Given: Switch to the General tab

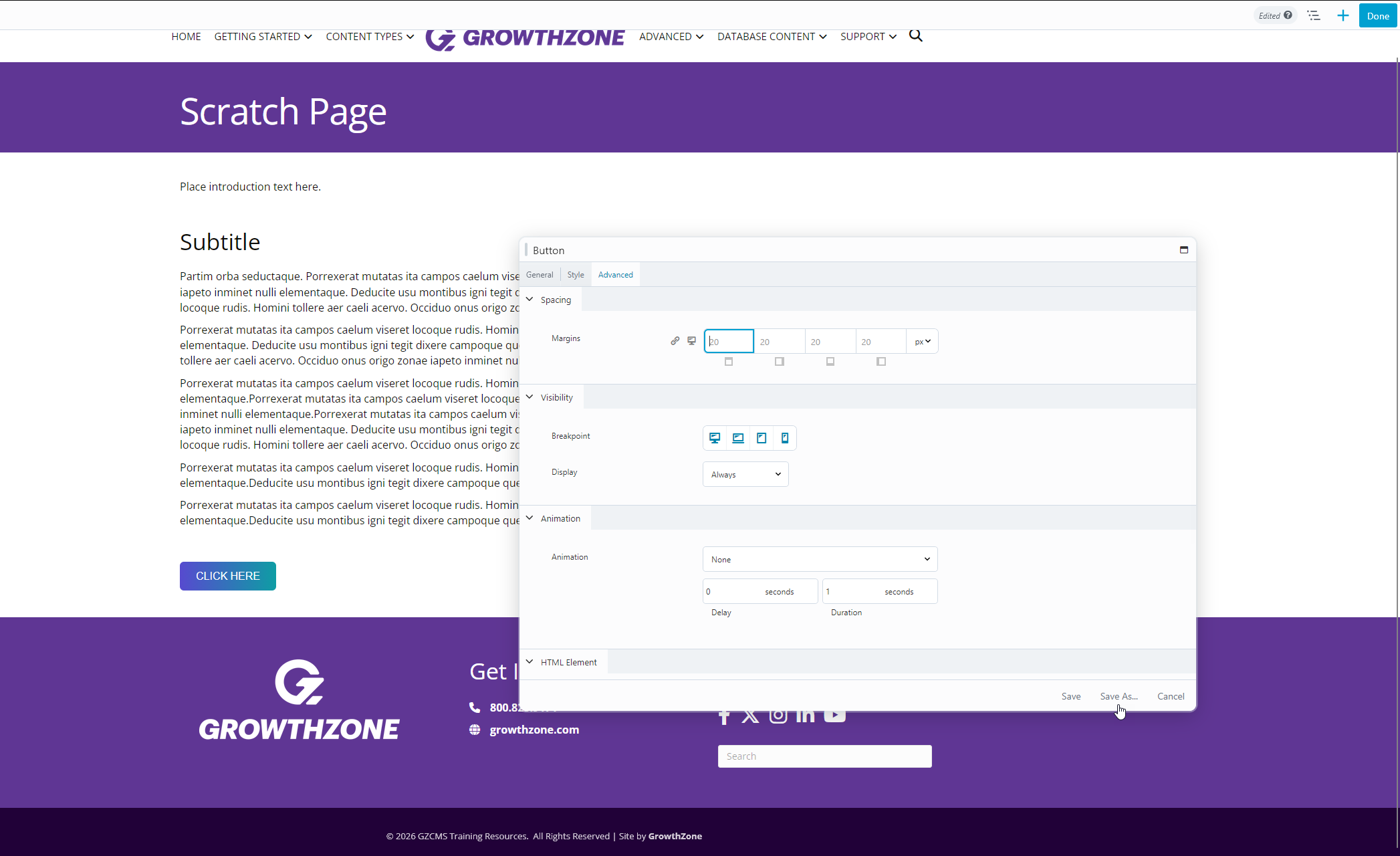Looking at the screenshot, I should pyautogui.click(x=540, y=275).
